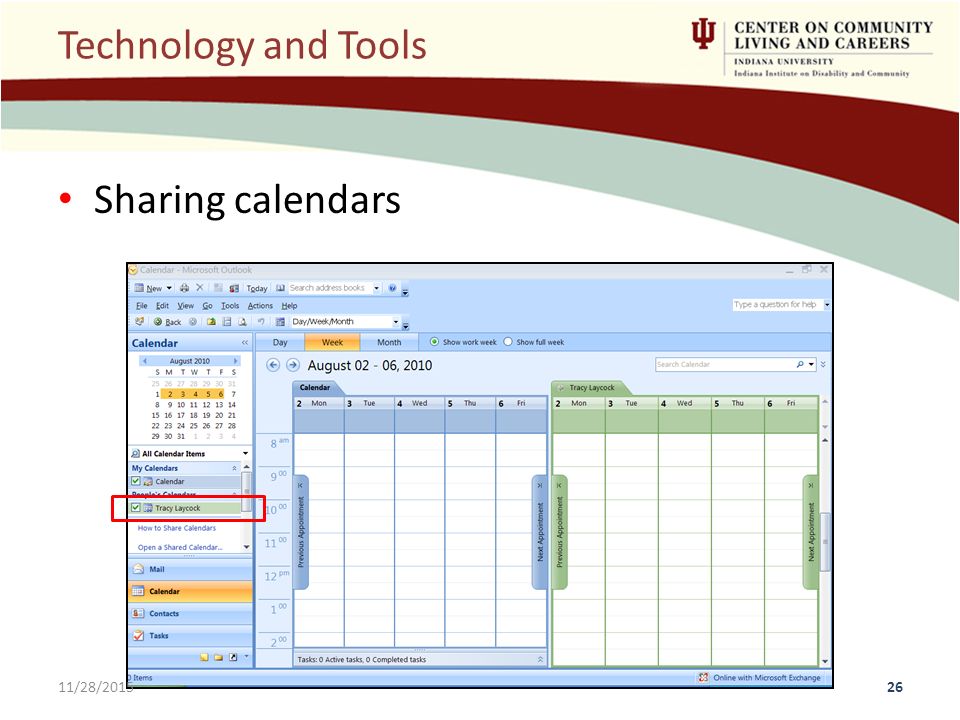Uncheck the Tracy Laycock calendar checkbox
The width and height of the screenshot is (960, 720).
click(x=136, y=508)
